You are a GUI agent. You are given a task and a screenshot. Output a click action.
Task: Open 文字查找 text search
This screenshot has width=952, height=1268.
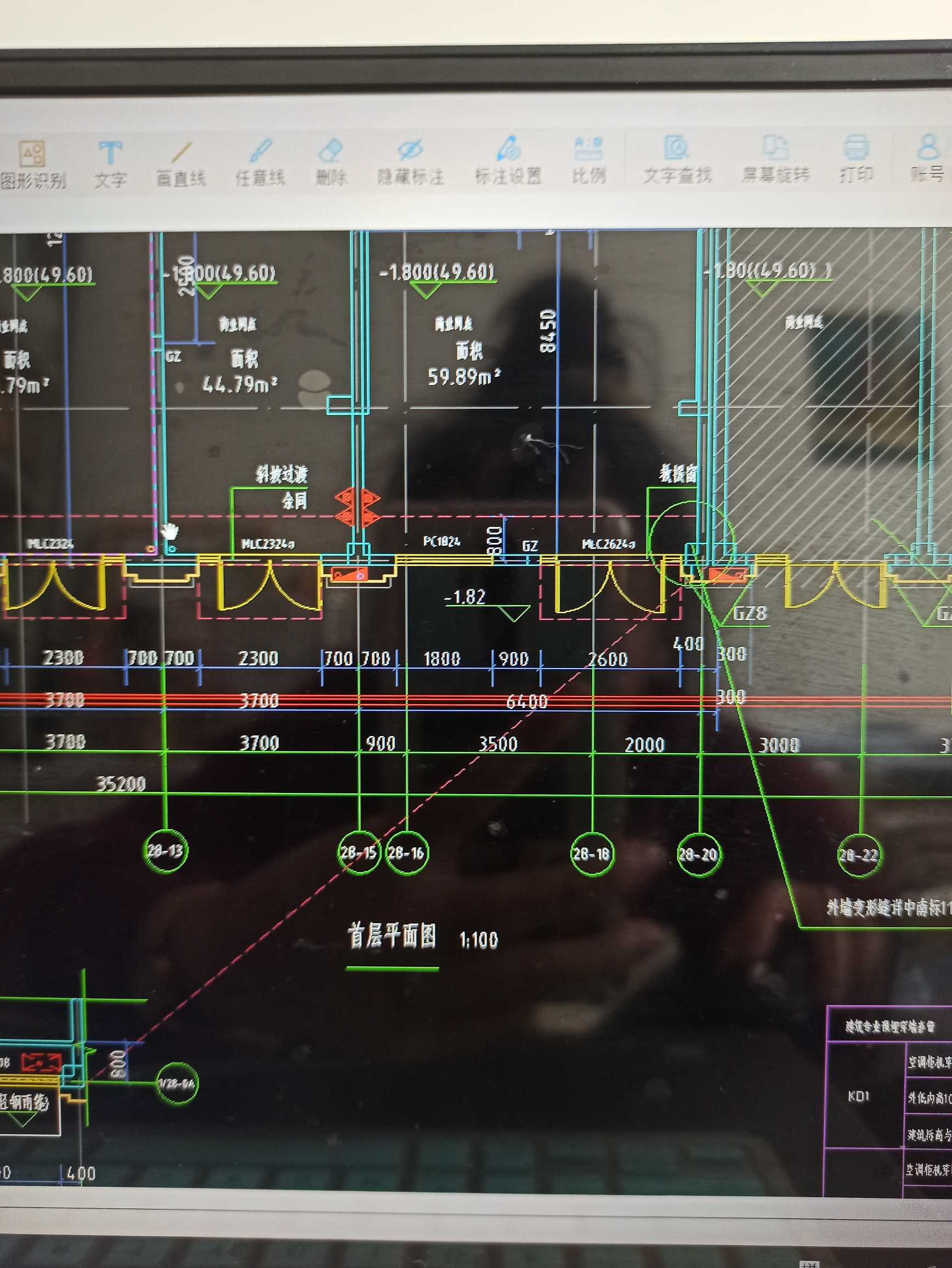pos(677,160)
